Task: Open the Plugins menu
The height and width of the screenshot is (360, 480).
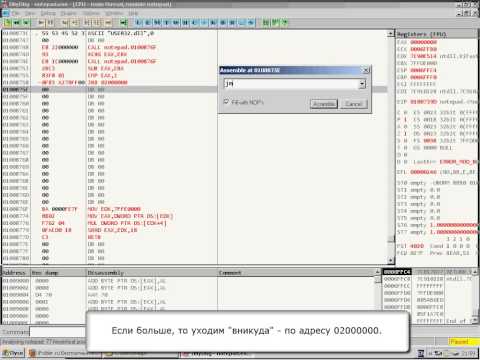Action: click(x=68, y=13)
